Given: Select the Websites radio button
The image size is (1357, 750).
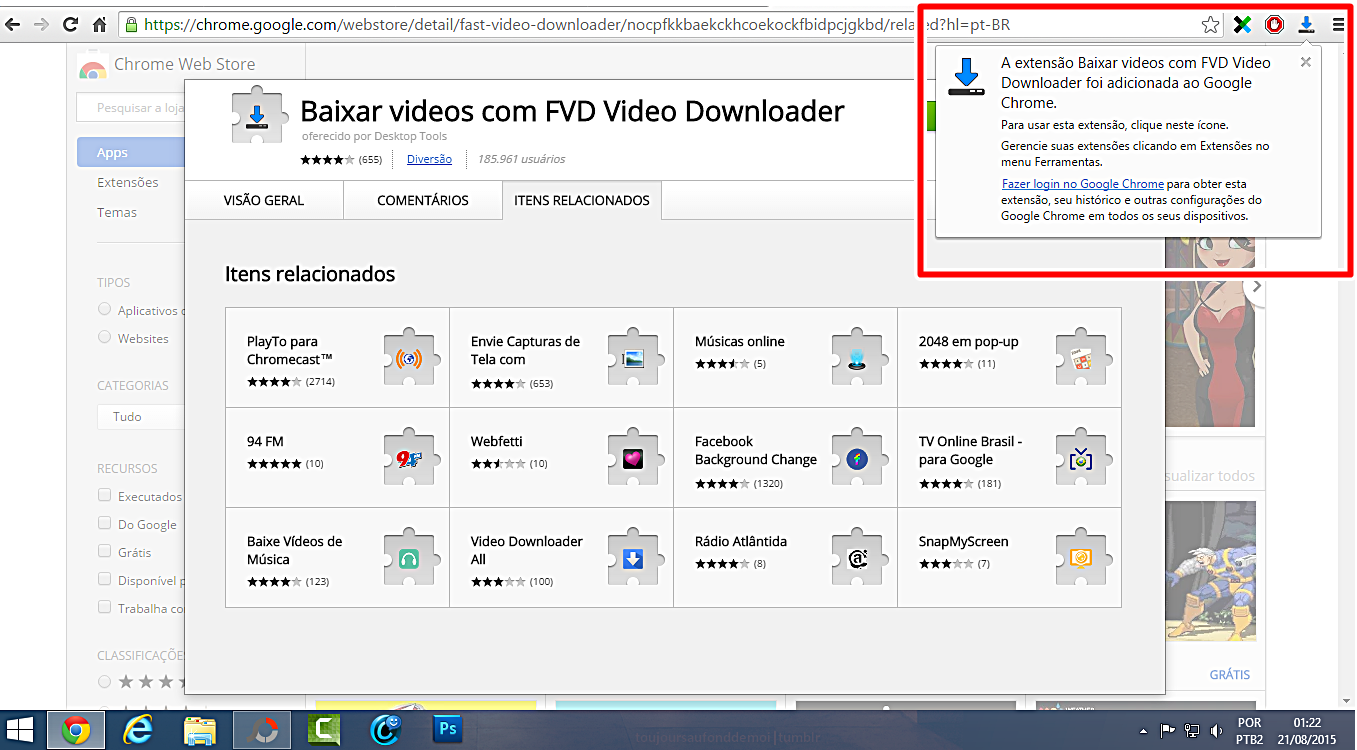Looking at the screenshot, I should coord(105,338).
